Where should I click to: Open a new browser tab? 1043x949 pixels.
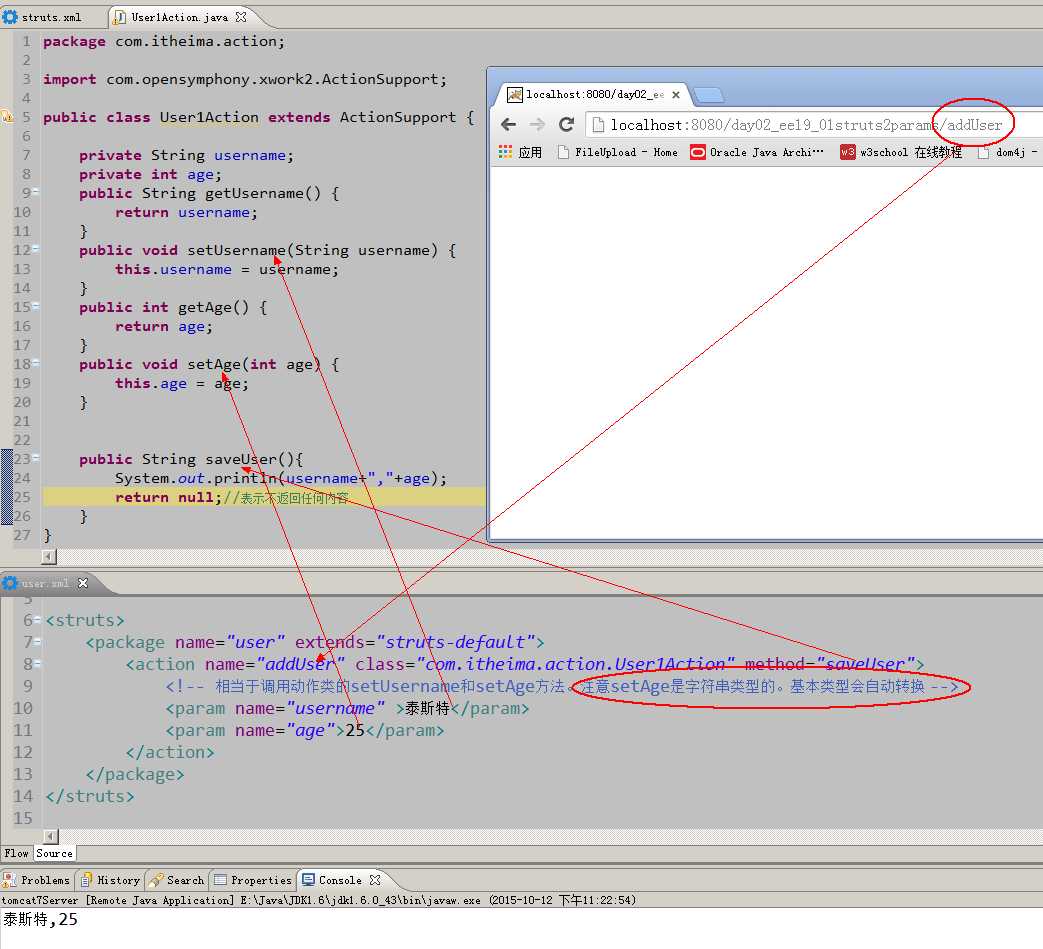(x=709, y=96)
